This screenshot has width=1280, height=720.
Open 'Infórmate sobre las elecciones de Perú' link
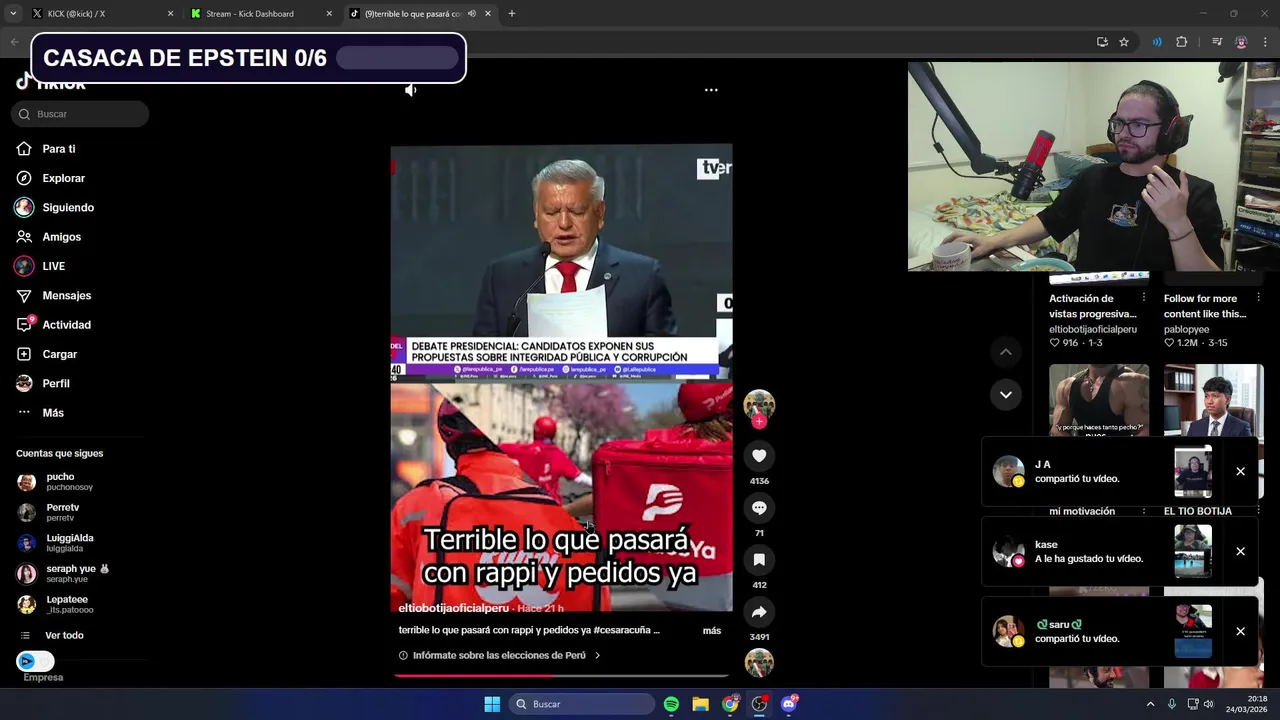[499, 656]
